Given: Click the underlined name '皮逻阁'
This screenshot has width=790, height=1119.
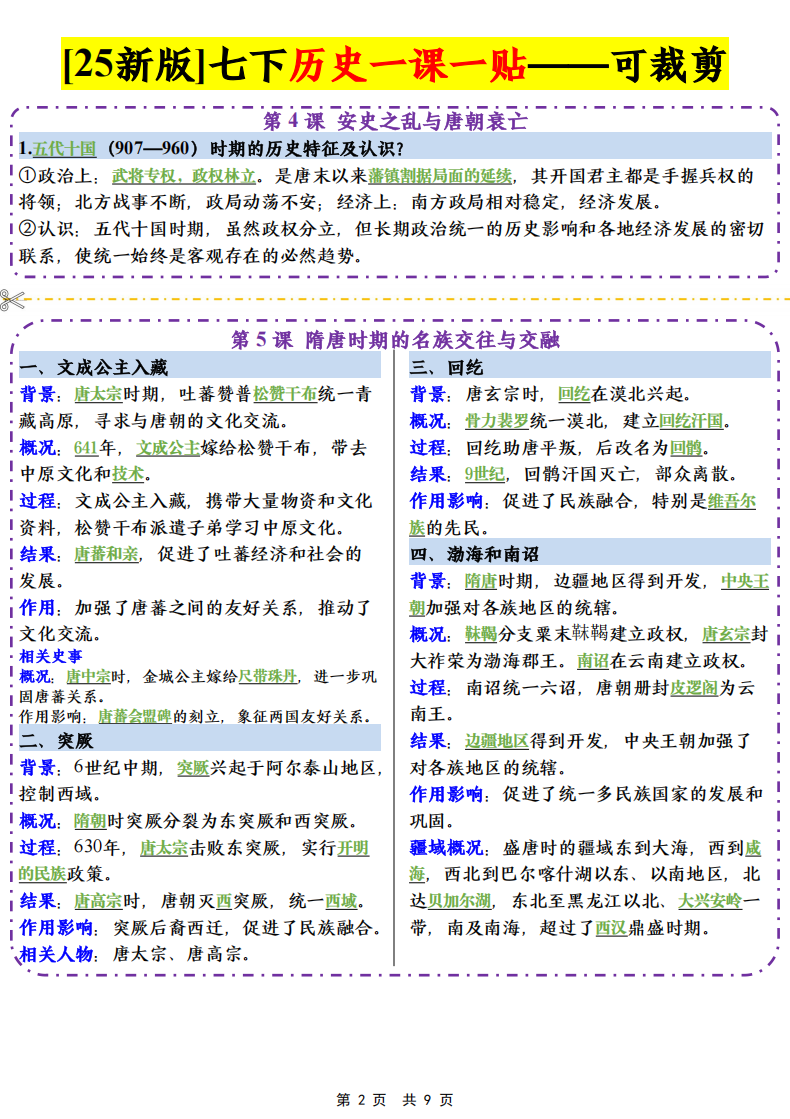Looking at the screenshot, I should click(694, 688).
